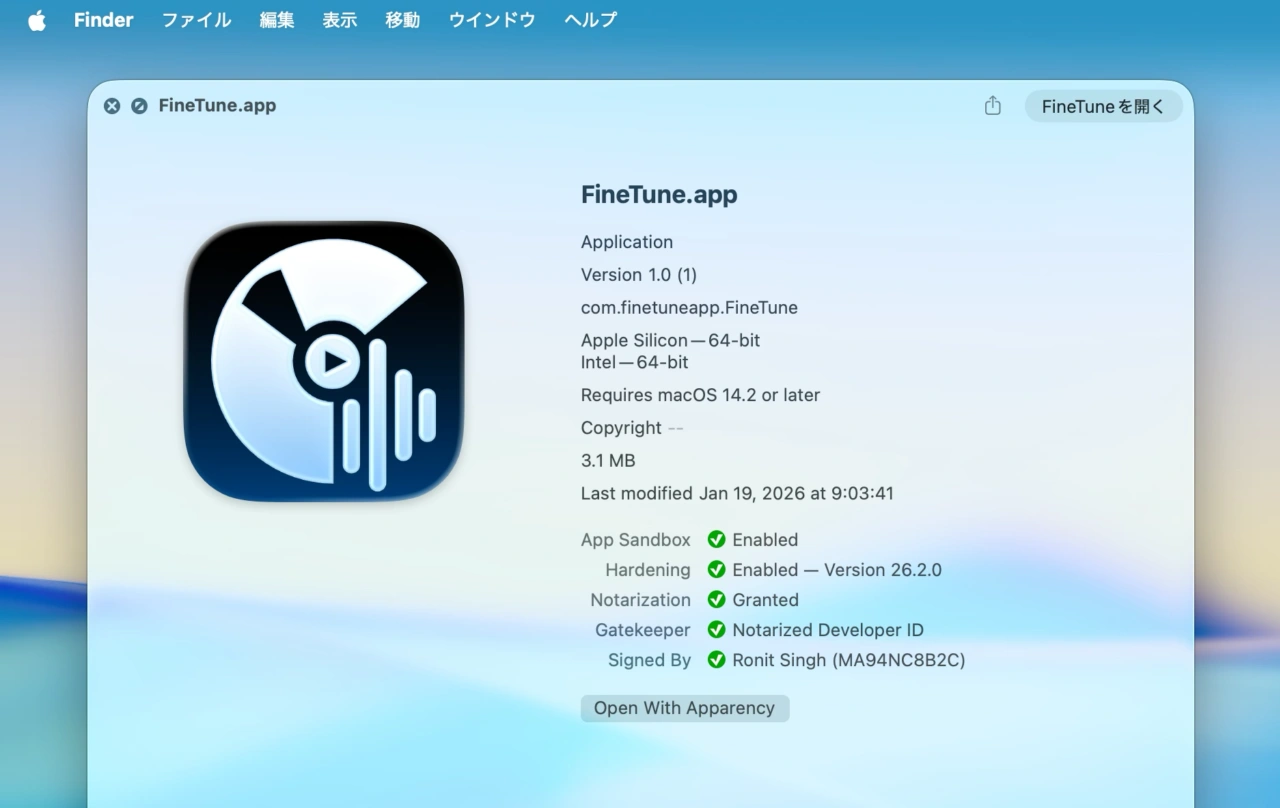Click the Apple logo menu

coord(37,20)
